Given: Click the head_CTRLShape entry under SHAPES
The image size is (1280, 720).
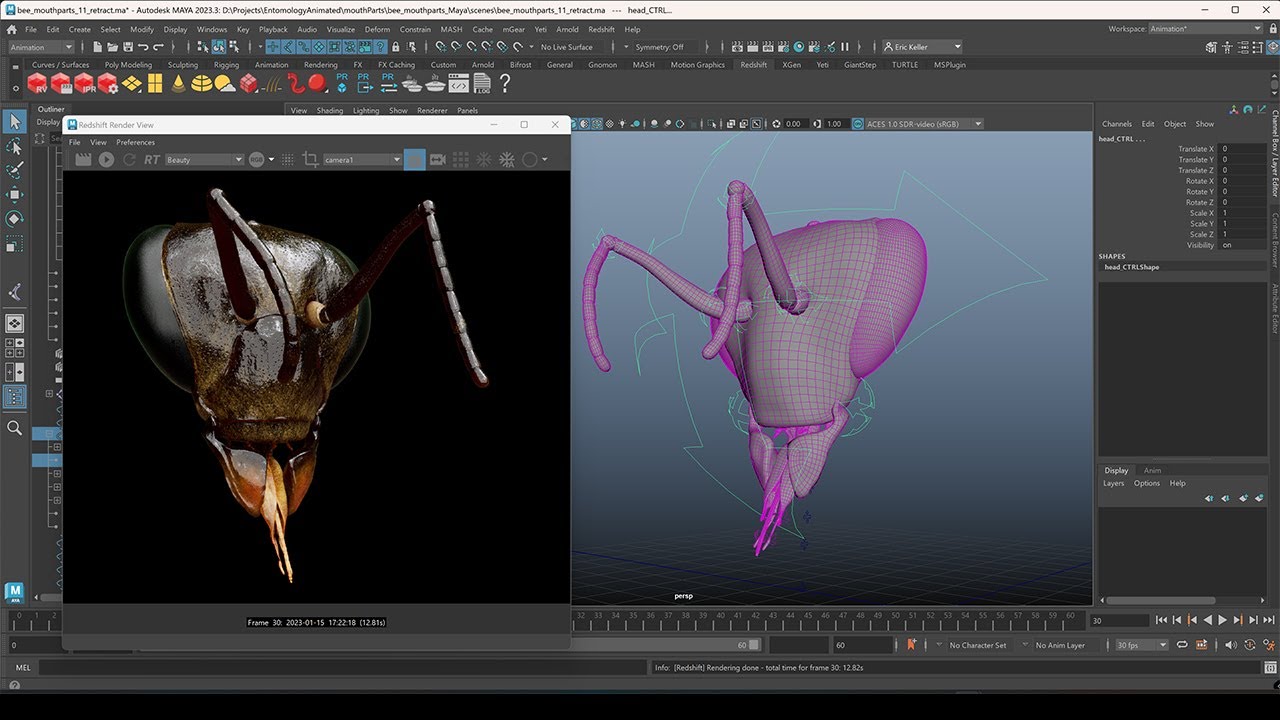Looking at the screenshot, I should pos(1131,268).
